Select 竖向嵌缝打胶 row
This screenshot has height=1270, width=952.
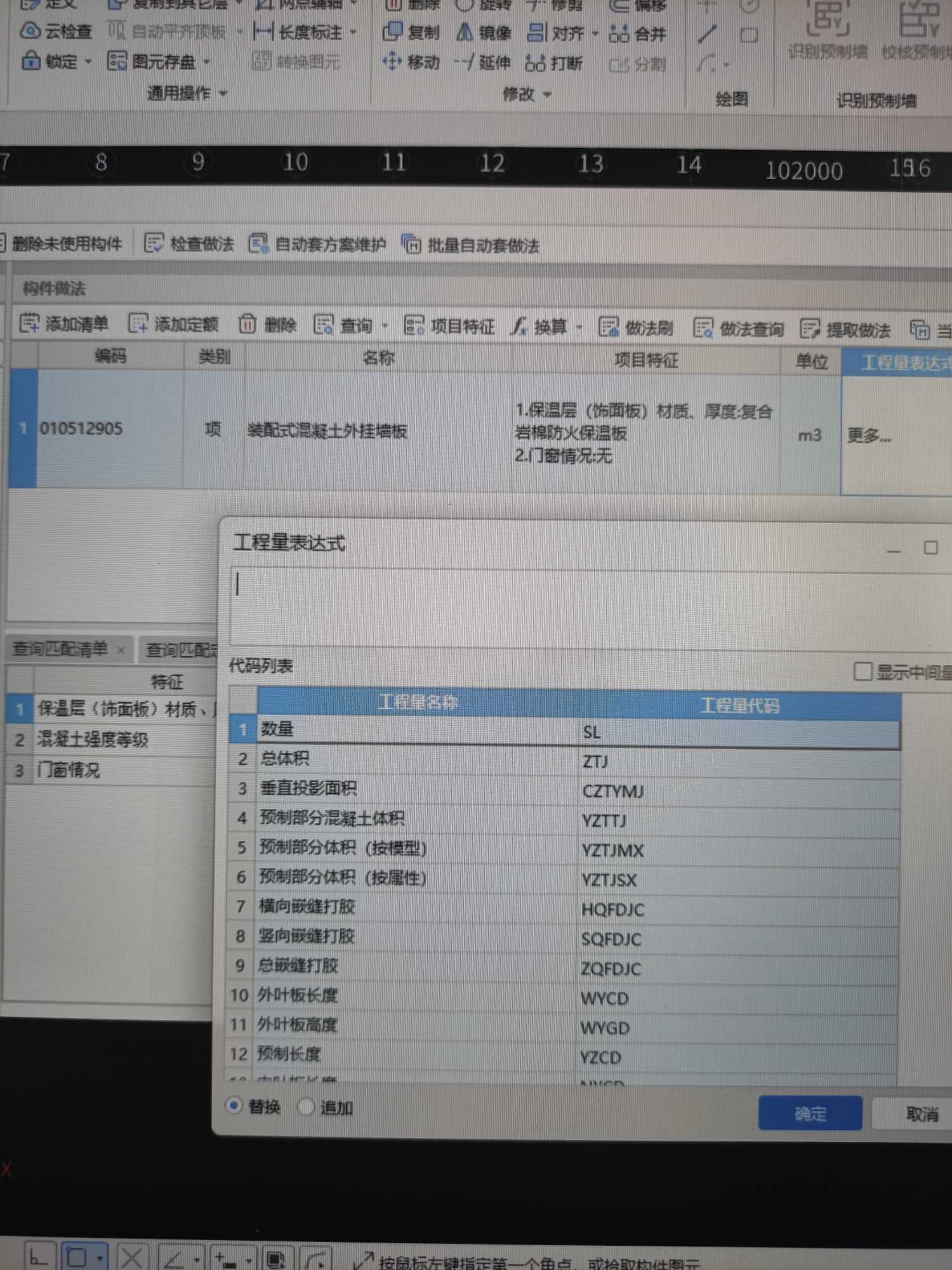point(563,937)
